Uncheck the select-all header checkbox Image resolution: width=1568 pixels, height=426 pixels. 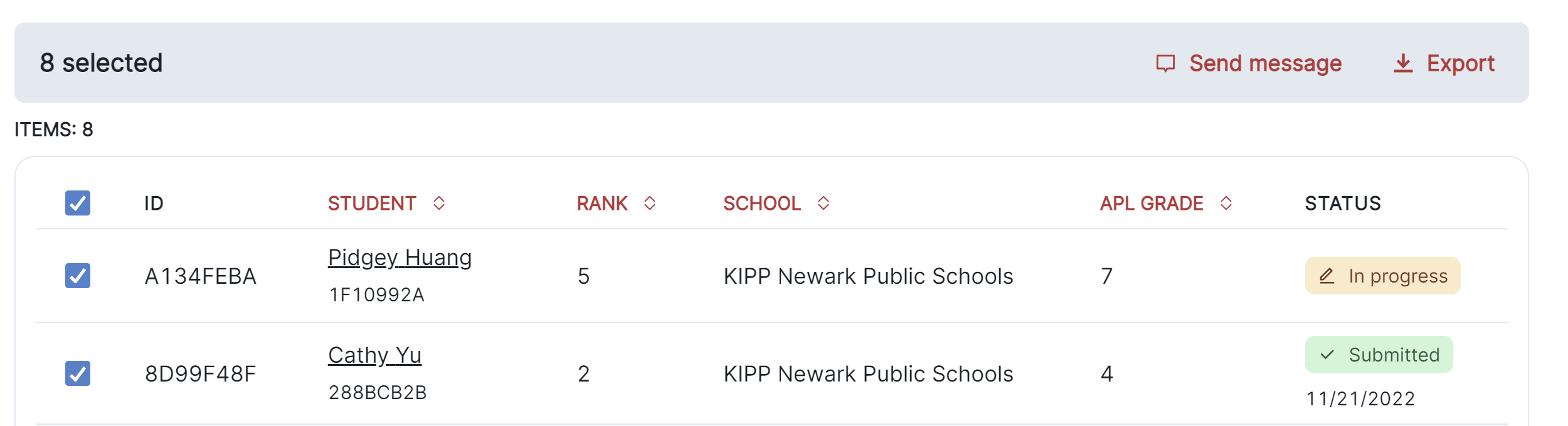pyautogui.click(x=78, y=203)
